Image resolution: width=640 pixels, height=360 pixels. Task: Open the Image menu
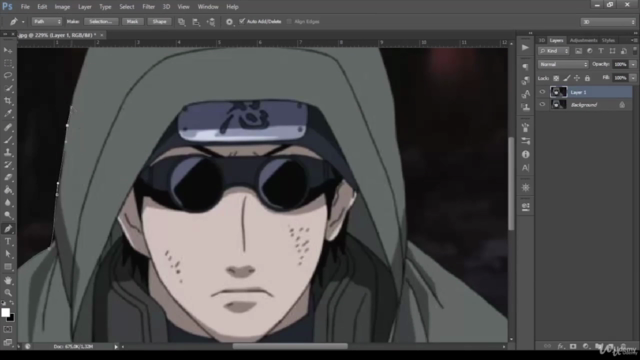coord(62,7)
